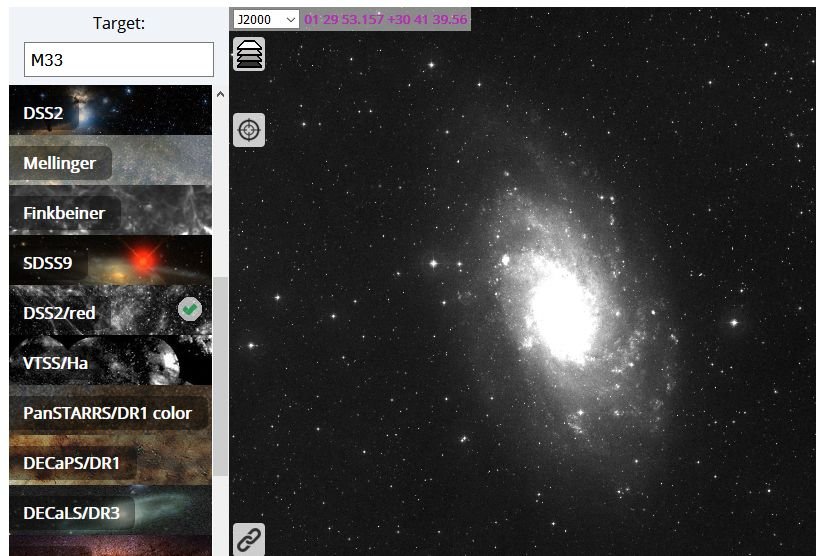The height and width of the screenshot is (556, 816).
Task: Select the DSS2 survey thumbnail
Action: coord(110,110)
